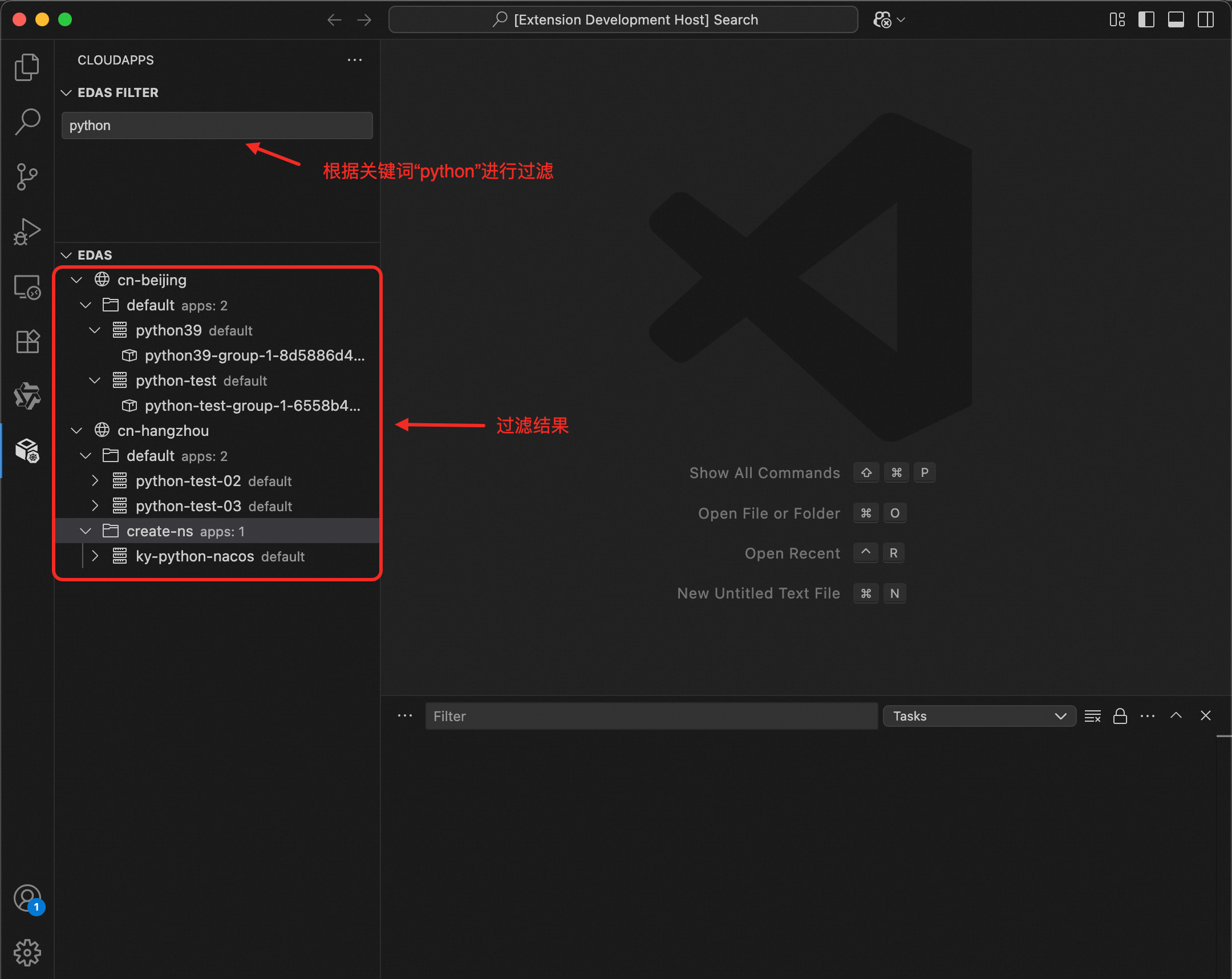Expand the python-test-02 application node
The width and height of the screenshot is (1232, 979).
click(x=95, y=481)
